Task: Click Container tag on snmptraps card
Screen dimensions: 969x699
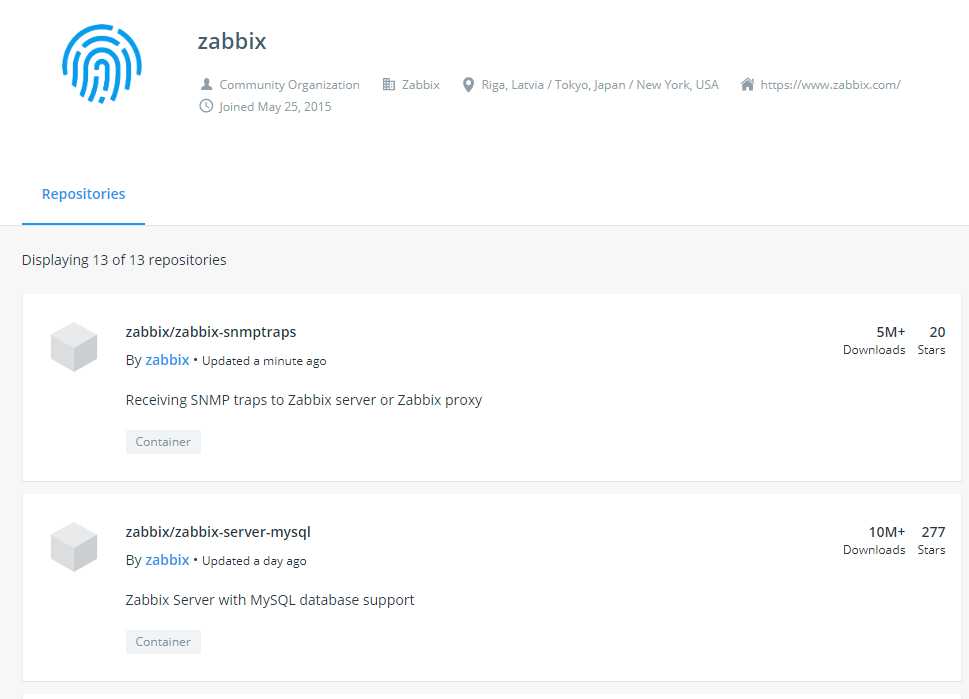Action: pos(163,442)
